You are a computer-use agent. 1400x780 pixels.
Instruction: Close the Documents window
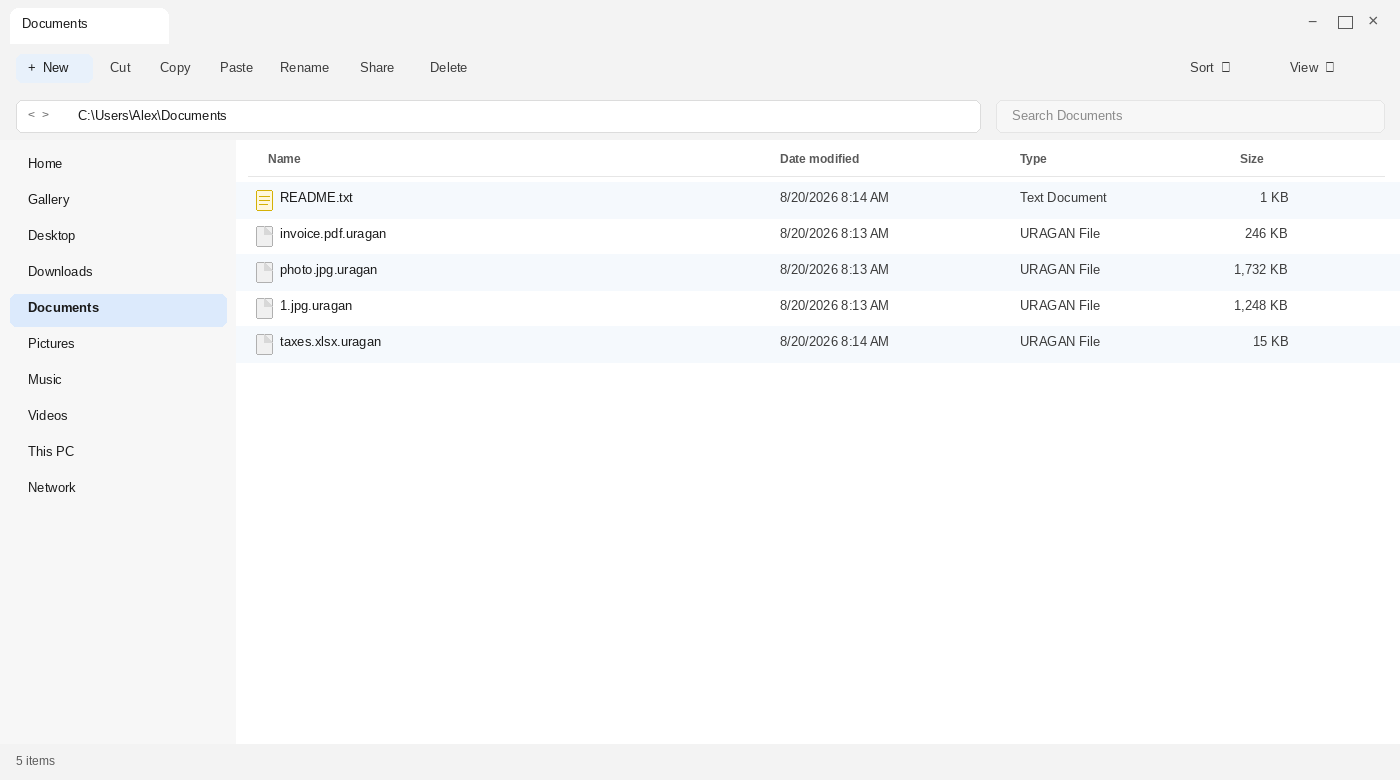click(1373, 21)
